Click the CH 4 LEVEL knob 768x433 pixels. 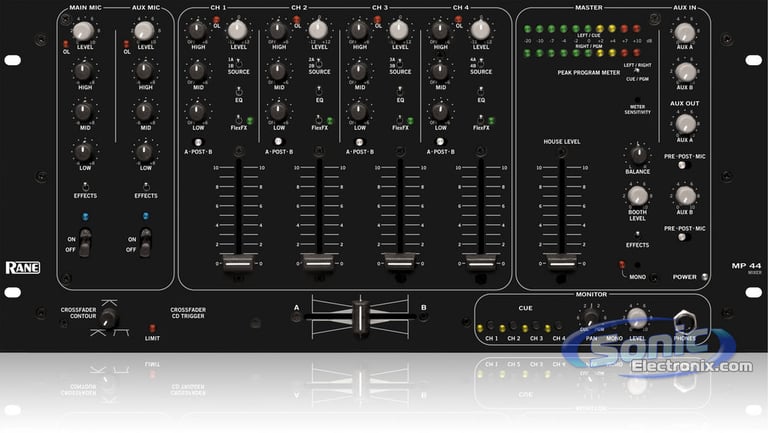point(480,30)
